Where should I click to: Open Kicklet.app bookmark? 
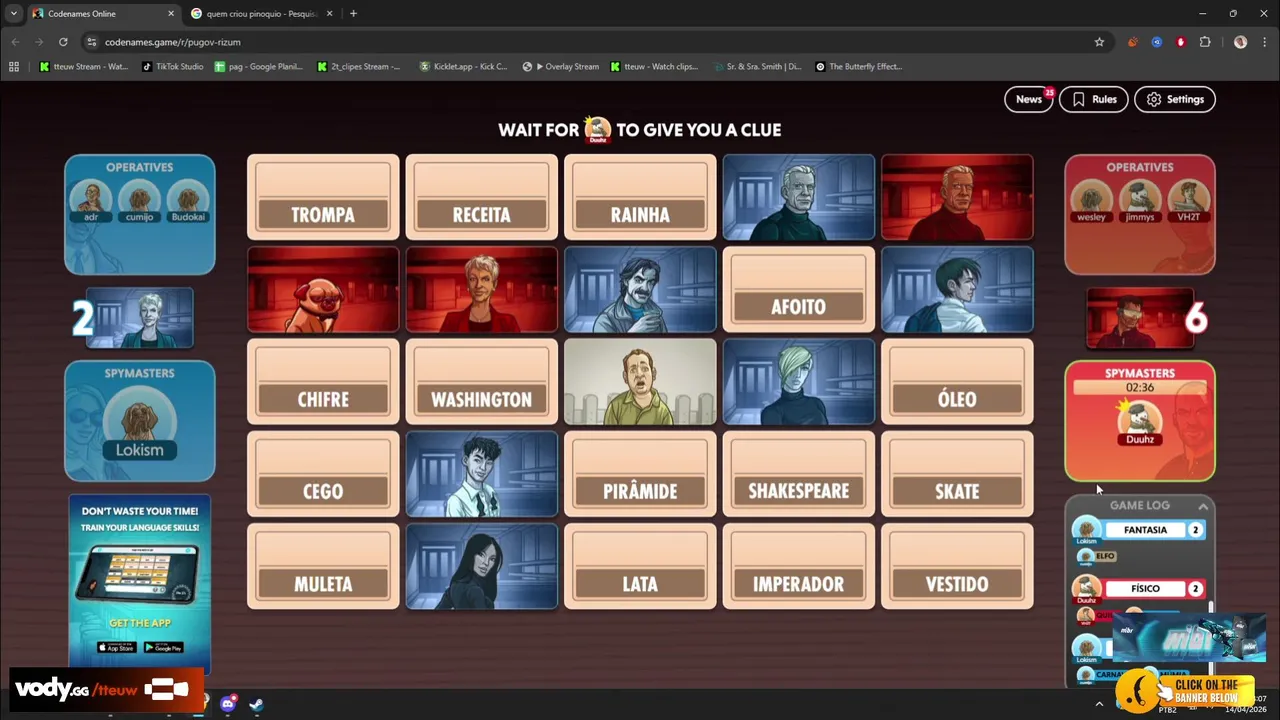click(463, 67)
